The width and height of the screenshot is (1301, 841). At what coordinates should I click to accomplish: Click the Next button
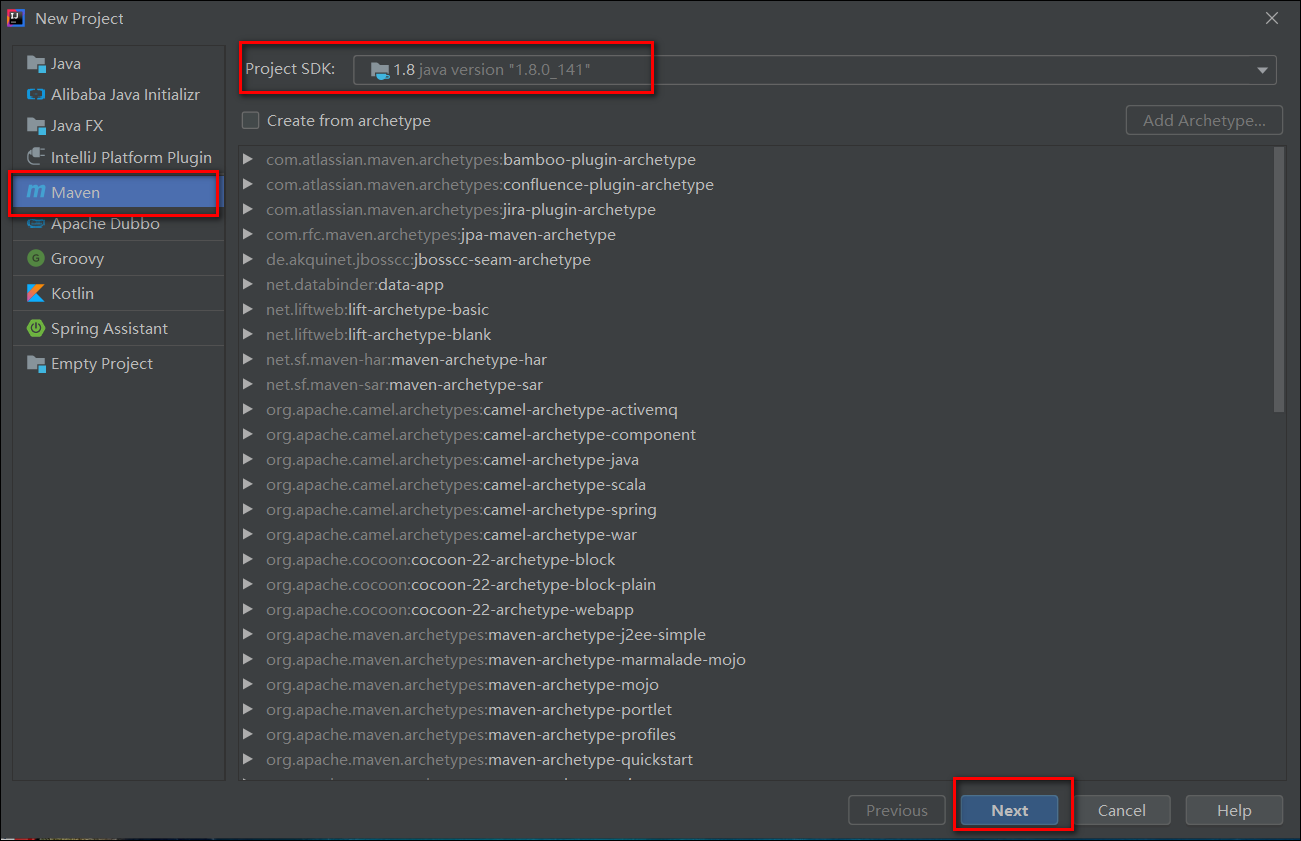click(1009, 811)
